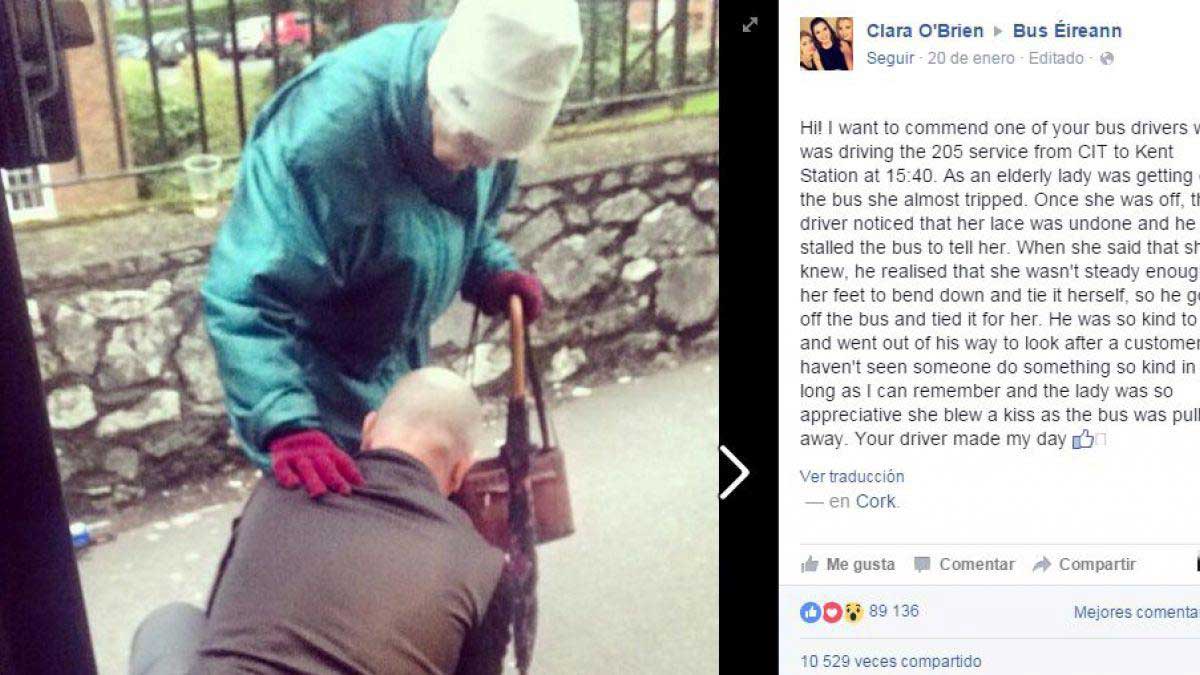View the Editado edit history
The width and height of the screenshot is (1200, 675).
point(1057,58)
